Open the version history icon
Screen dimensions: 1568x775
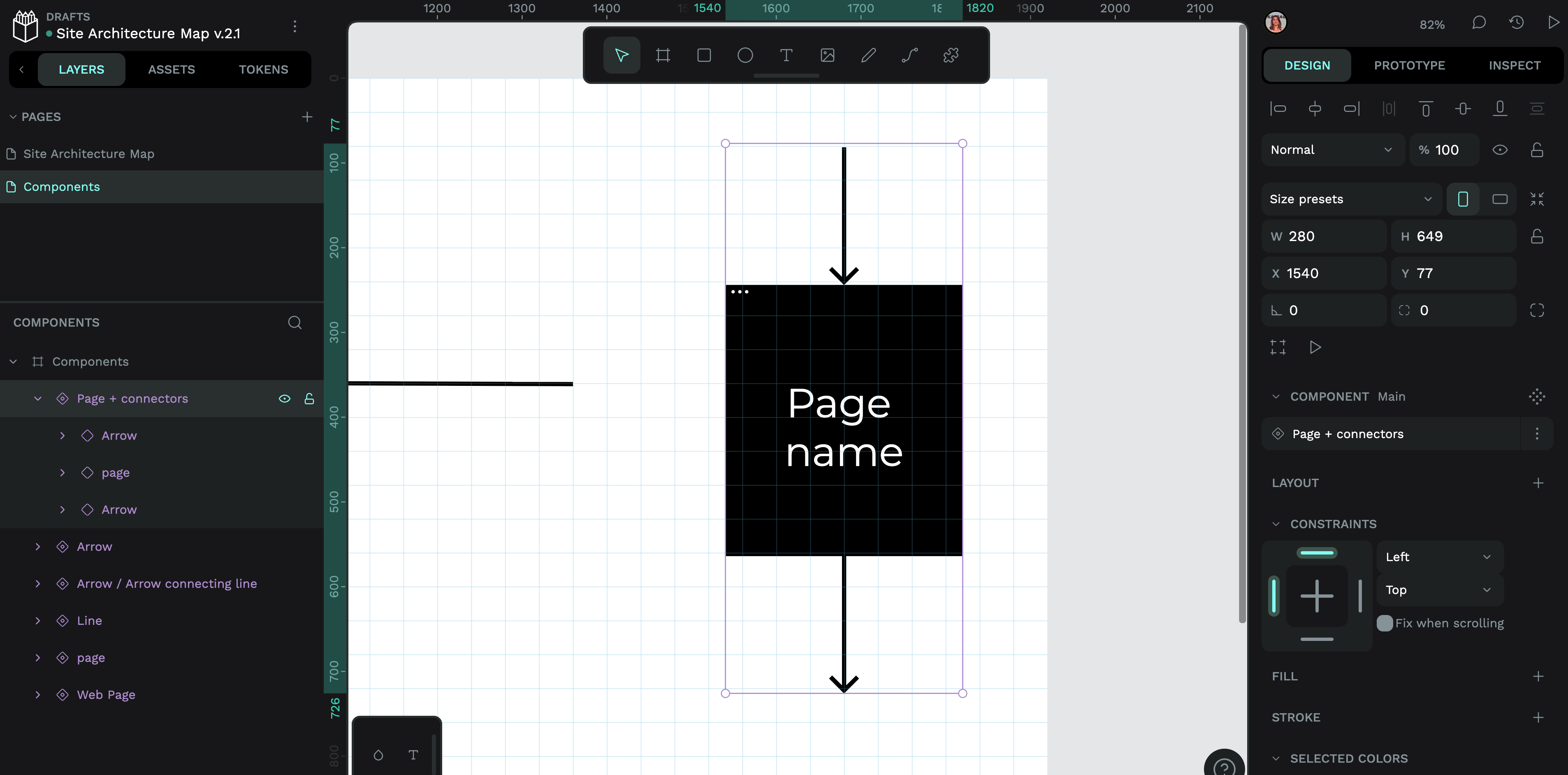(1516, 23)
